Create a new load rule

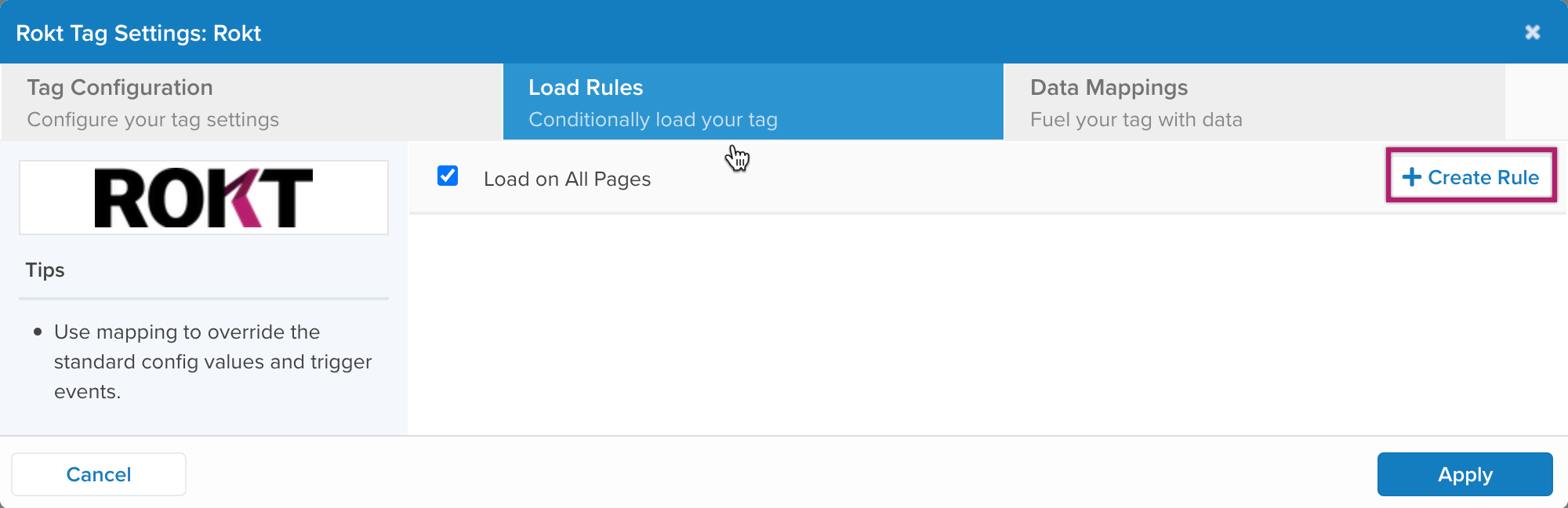[1471, 177]
